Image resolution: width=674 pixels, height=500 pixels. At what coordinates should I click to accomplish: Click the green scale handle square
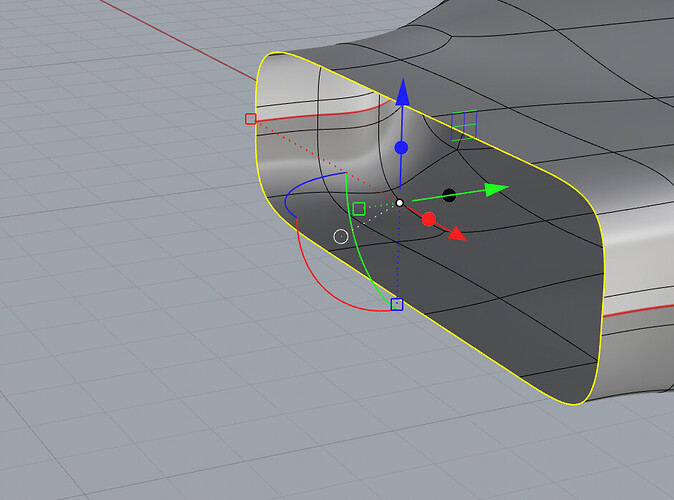[359, 209]
